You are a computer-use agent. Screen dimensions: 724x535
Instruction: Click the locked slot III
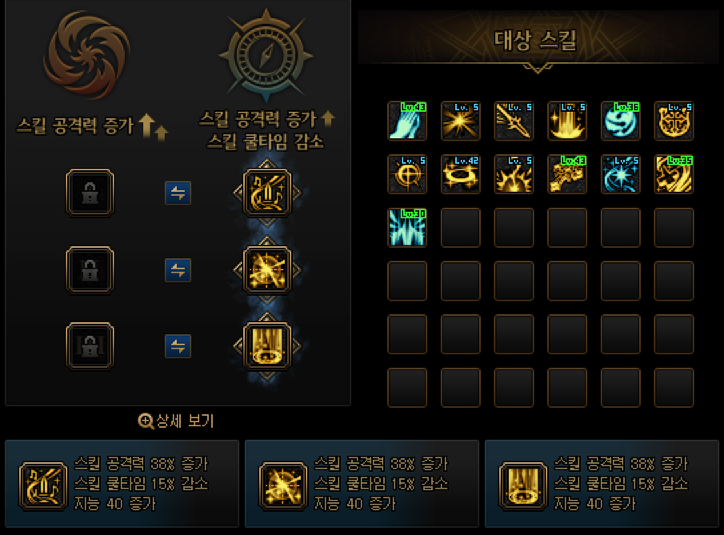[90, 346]
